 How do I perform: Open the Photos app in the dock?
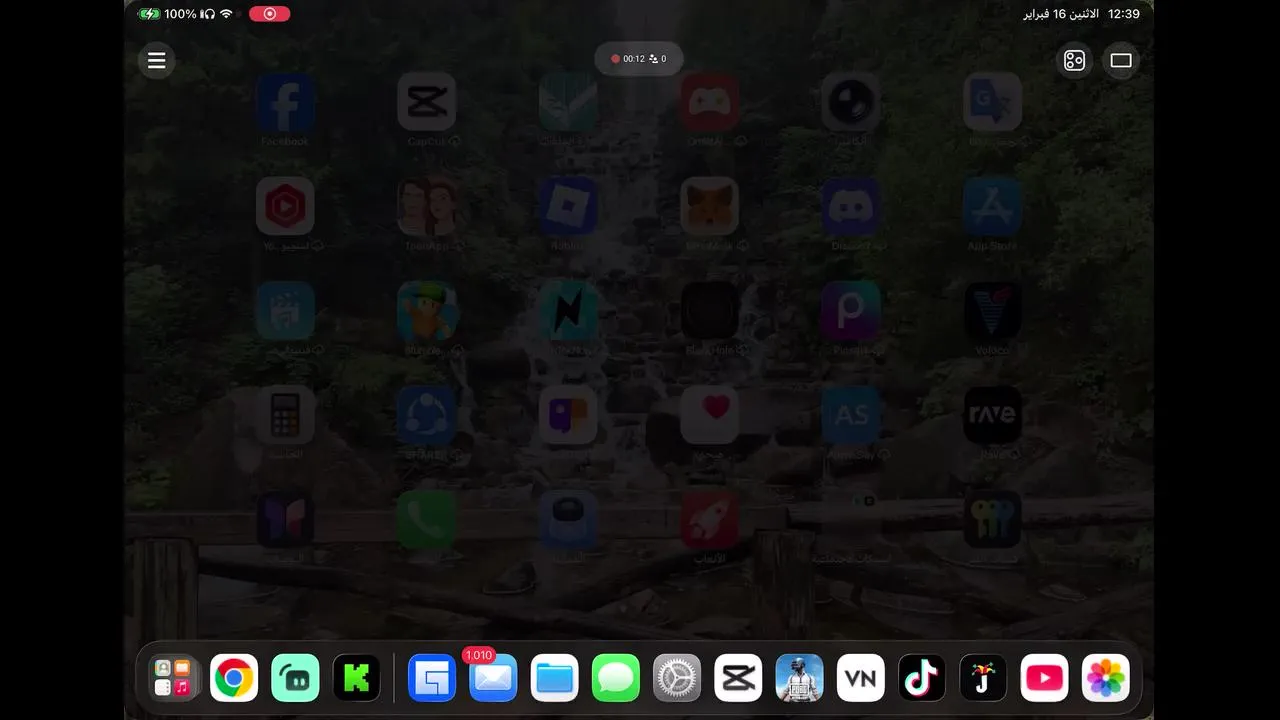pyautogui.click(x=1105, y=679)
